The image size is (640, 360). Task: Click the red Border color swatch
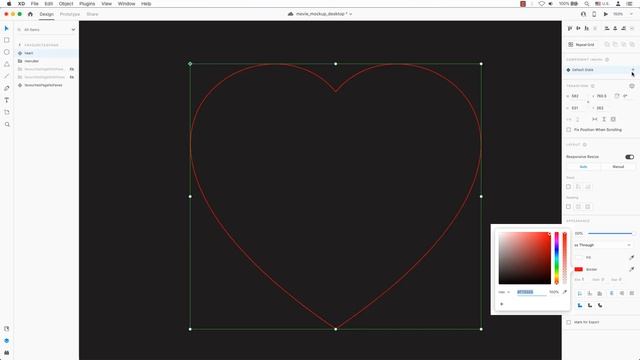(x=579, y=269)
